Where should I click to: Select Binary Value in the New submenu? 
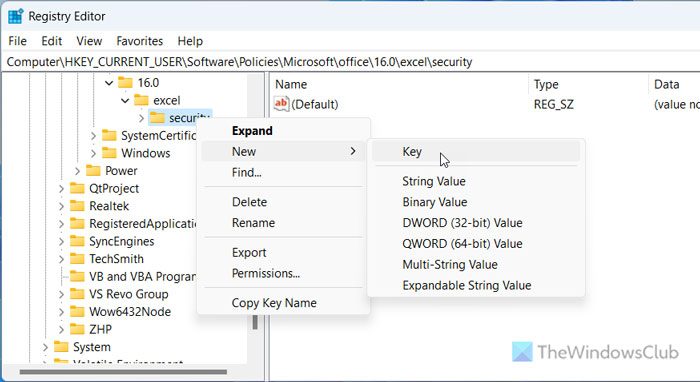point(476,202)
